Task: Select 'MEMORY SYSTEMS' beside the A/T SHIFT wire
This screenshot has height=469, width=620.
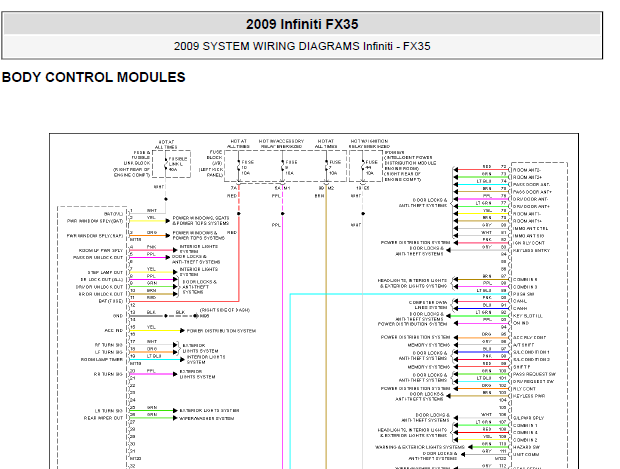Action: click(x=429, y=345)
